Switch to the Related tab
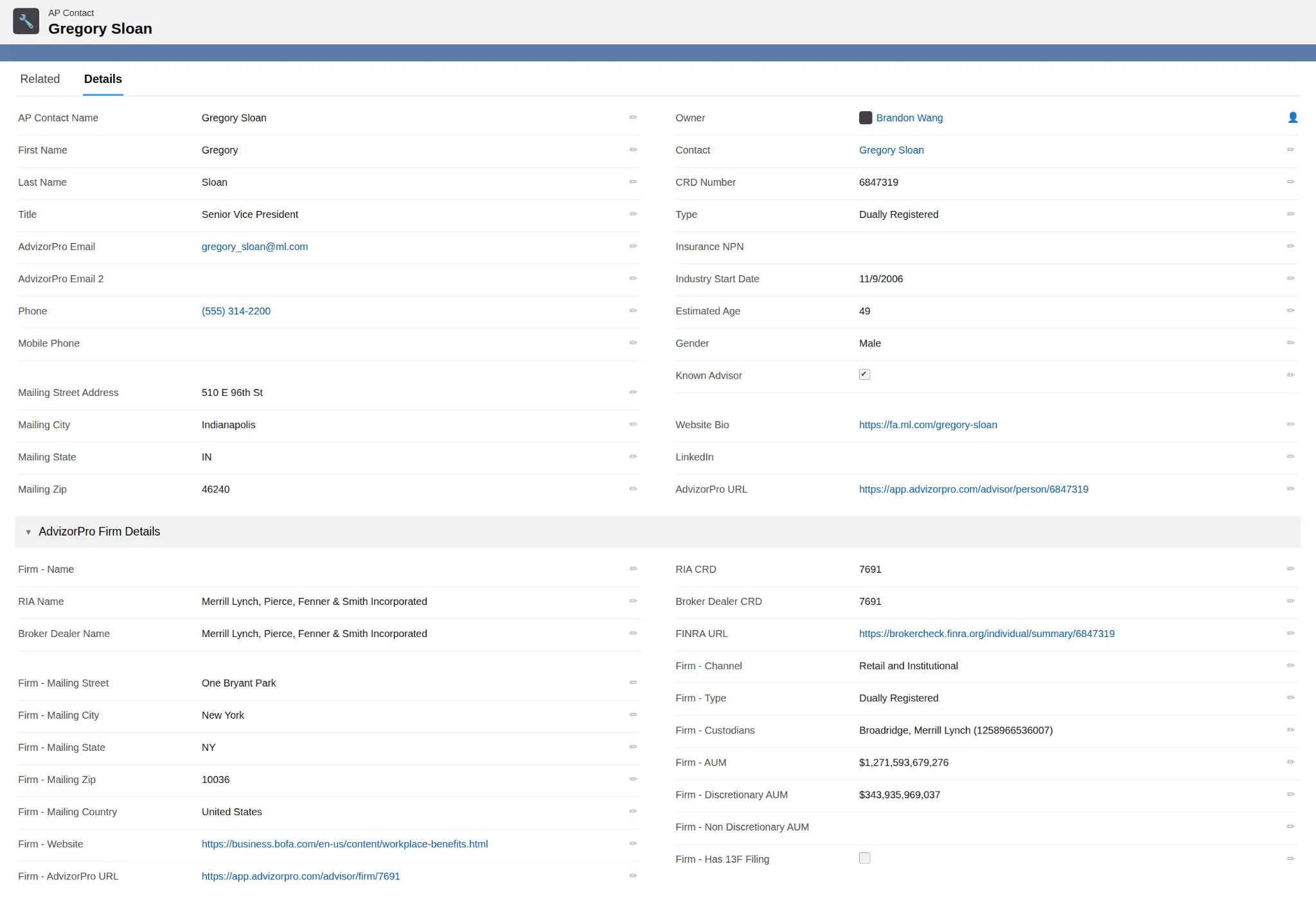1316x909 pixels. point(40,79)
